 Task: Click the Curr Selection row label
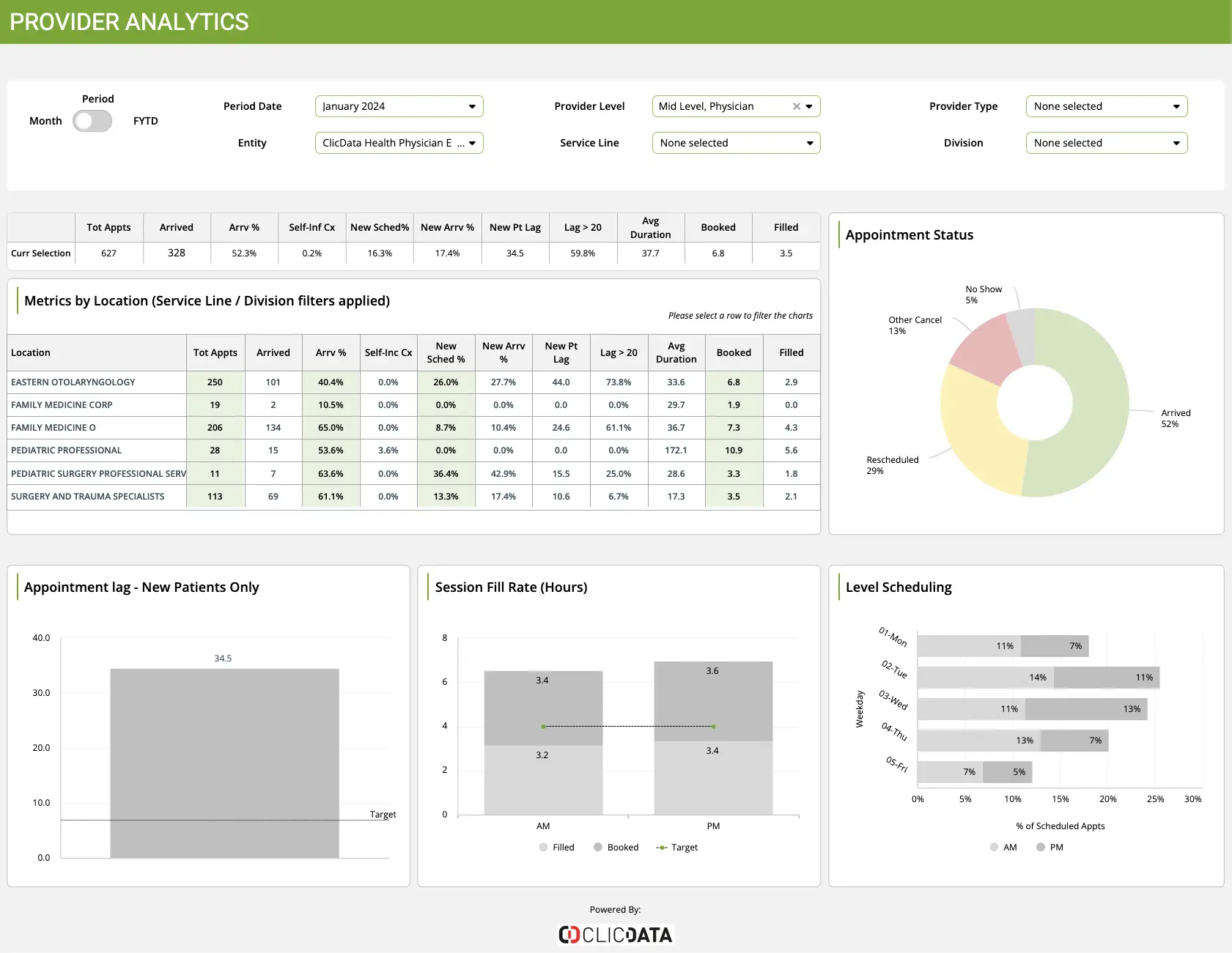coord(40,253)
